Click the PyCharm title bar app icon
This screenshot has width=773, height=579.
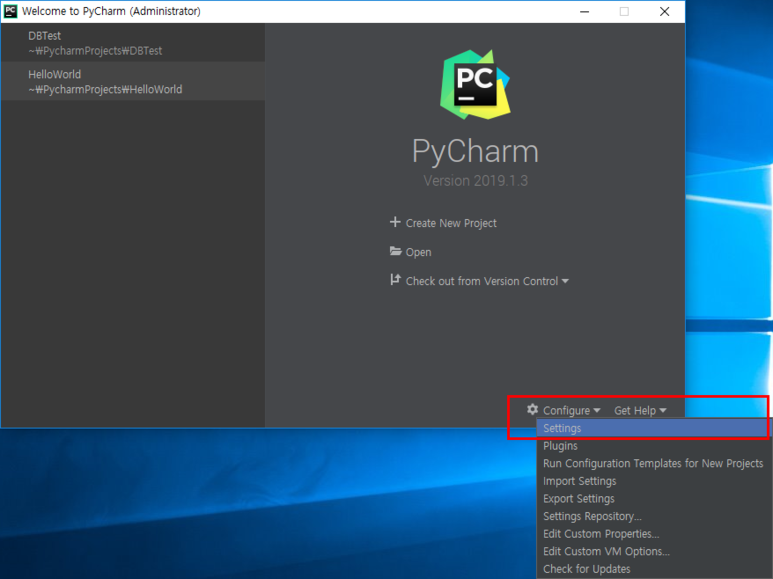10,11
